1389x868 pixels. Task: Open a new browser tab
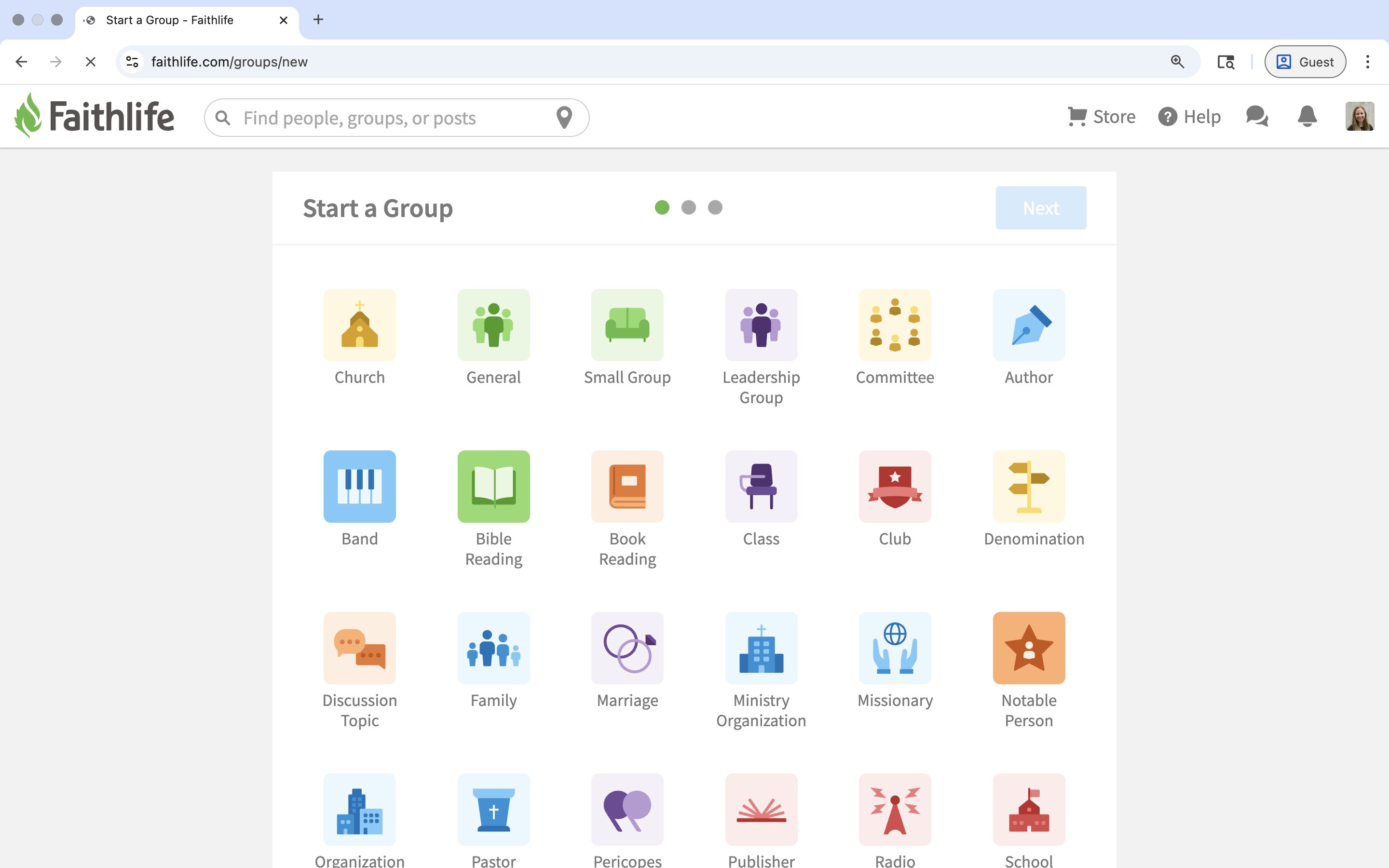(x=318, y=19)
